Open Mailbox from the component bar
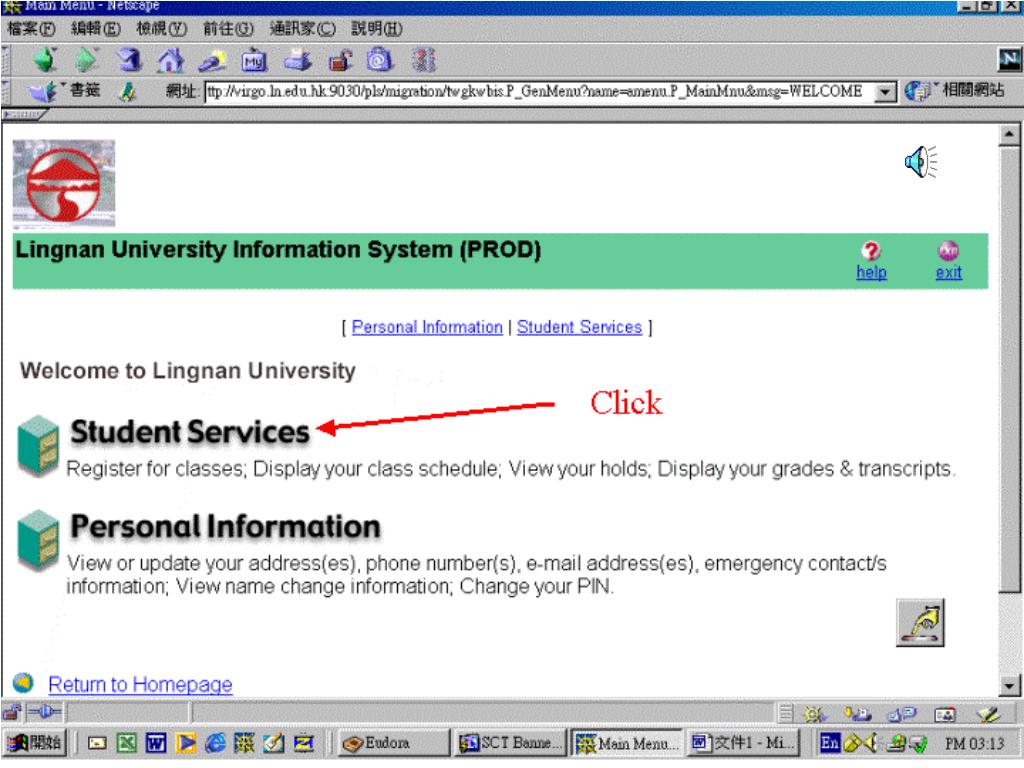The width and height of the screenshot is (1024, 768). 857,714
